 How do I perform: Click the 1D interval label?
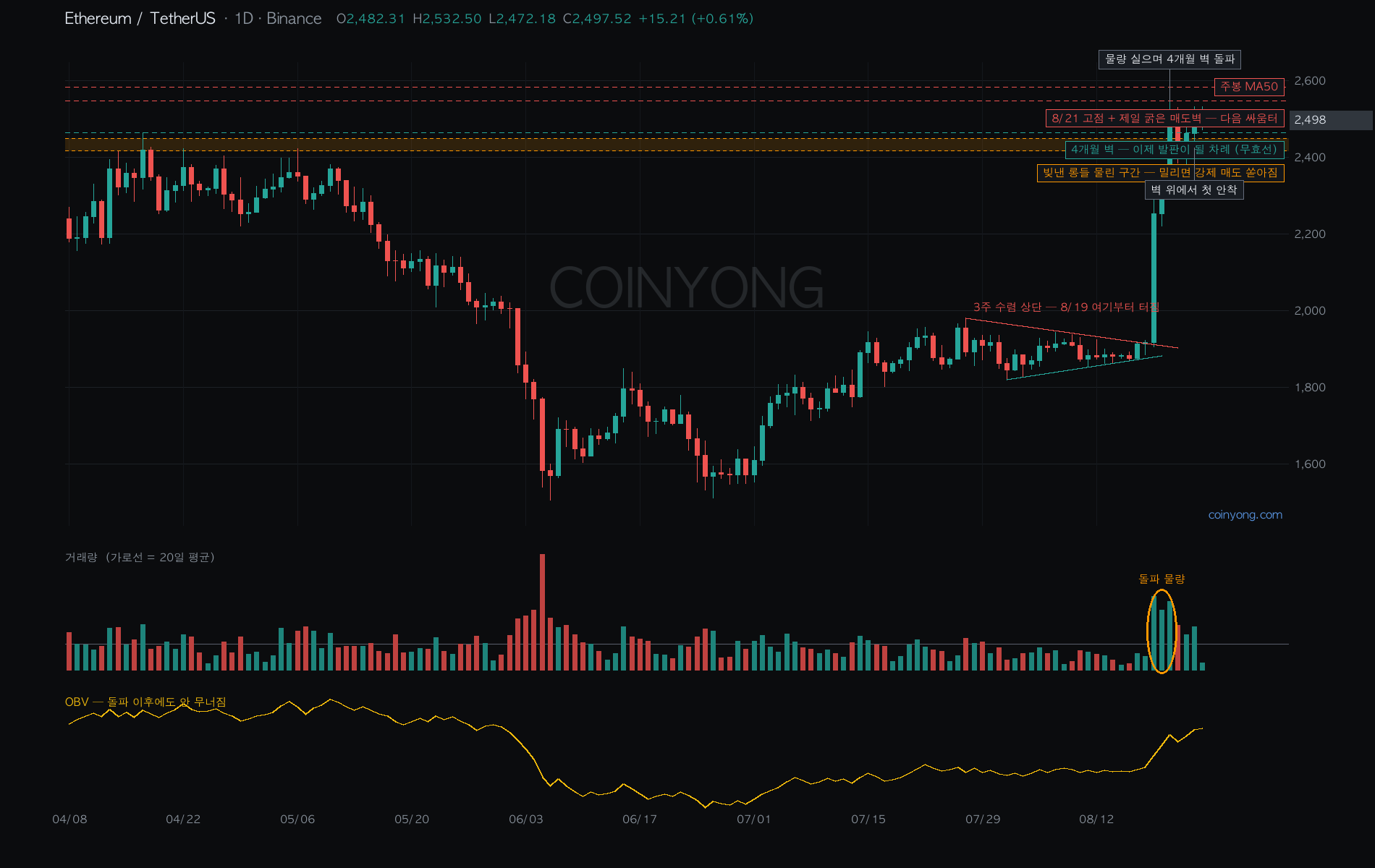244,19
